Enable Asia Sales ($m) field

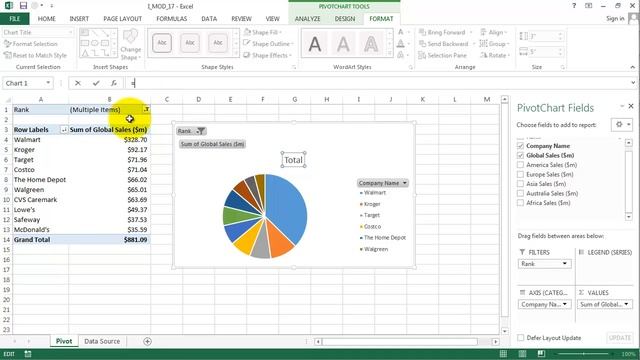click(x=520, y=184)
